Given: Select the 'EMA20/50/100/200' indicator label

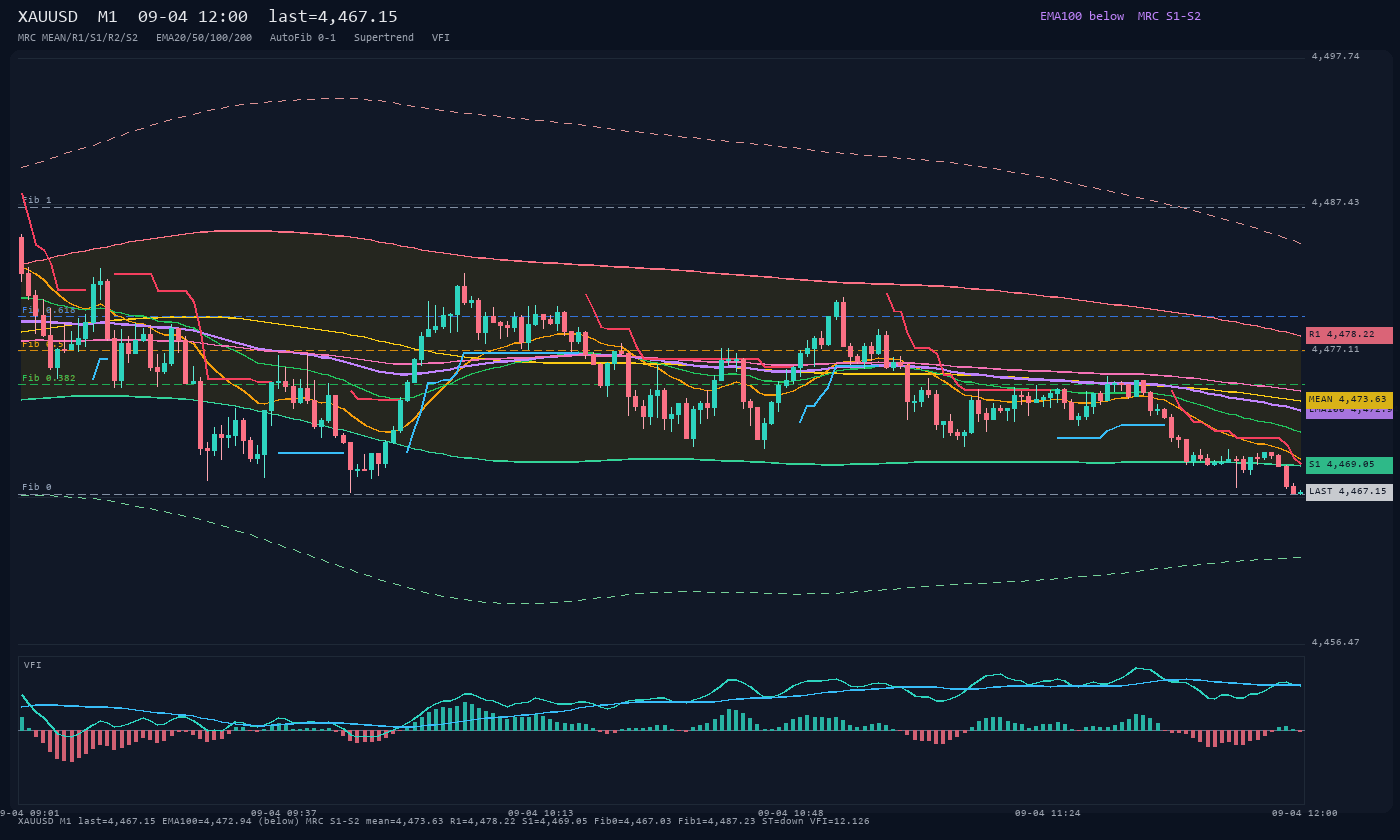Looking at the screenshot, I should click(204, 38).
